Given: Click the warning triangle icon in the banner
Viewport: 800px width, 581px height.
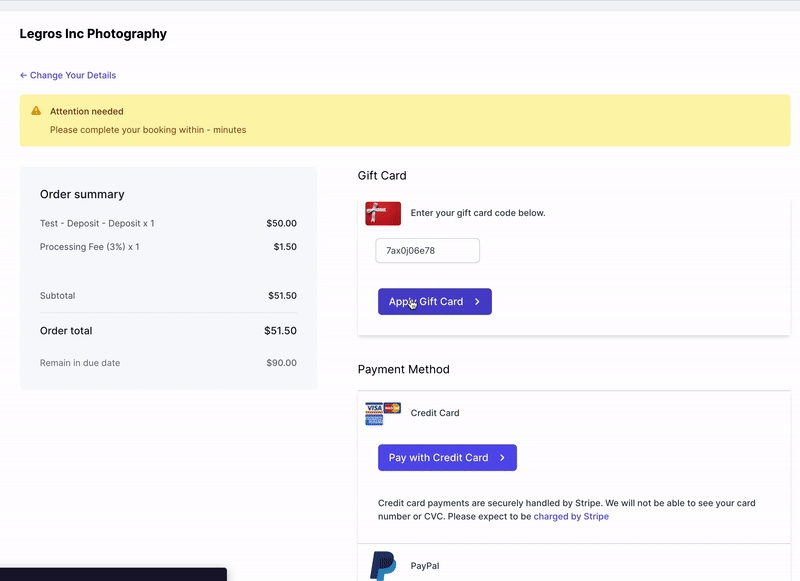Looking at the screenshot, I should coord(36,111).
